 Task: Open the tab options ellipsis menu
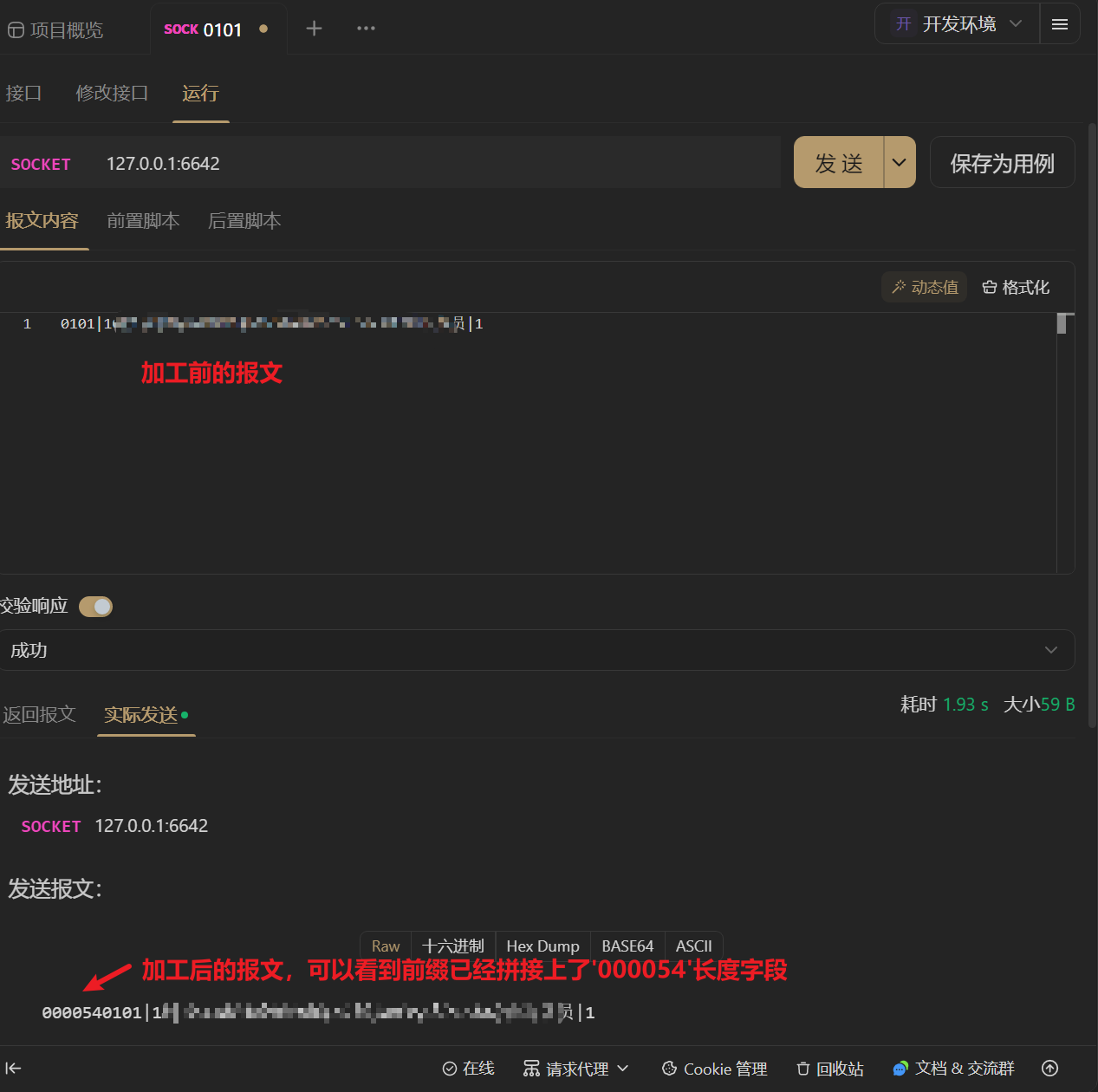coord(366,29)
